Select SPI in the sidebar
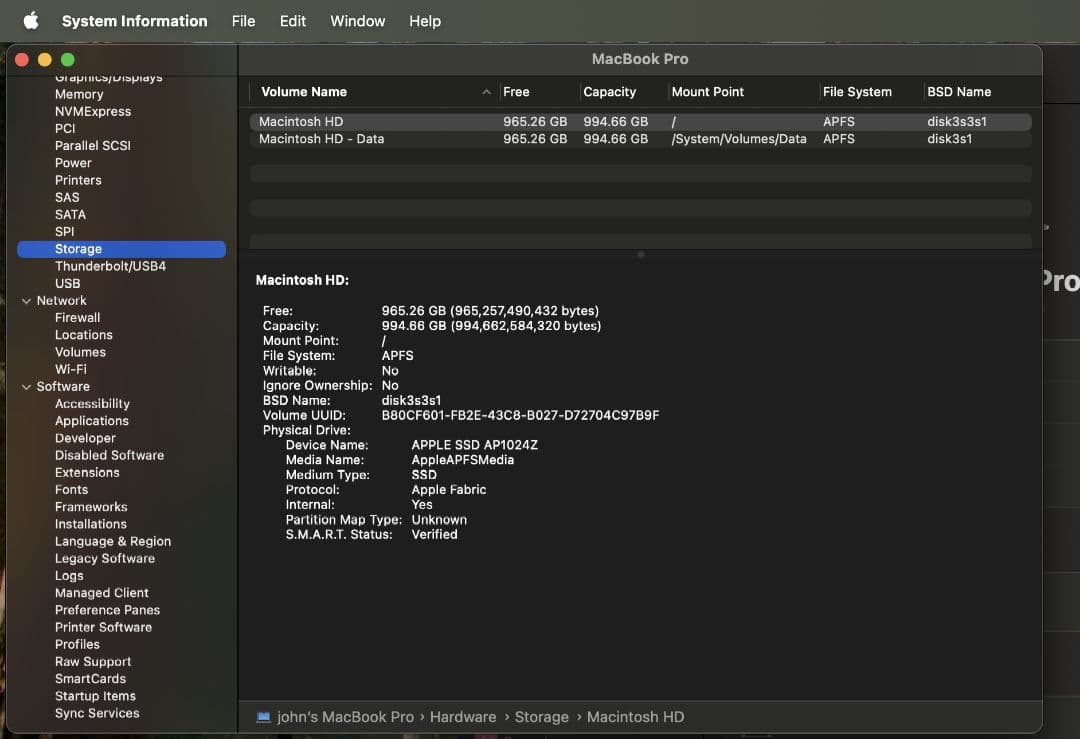Viewport: 1080px width, 739px height. point(65,232)
